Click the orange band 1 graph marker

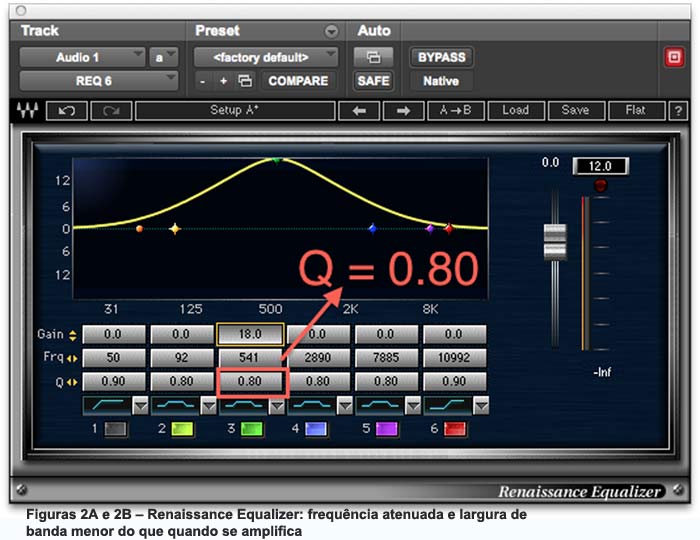(139, 228)
